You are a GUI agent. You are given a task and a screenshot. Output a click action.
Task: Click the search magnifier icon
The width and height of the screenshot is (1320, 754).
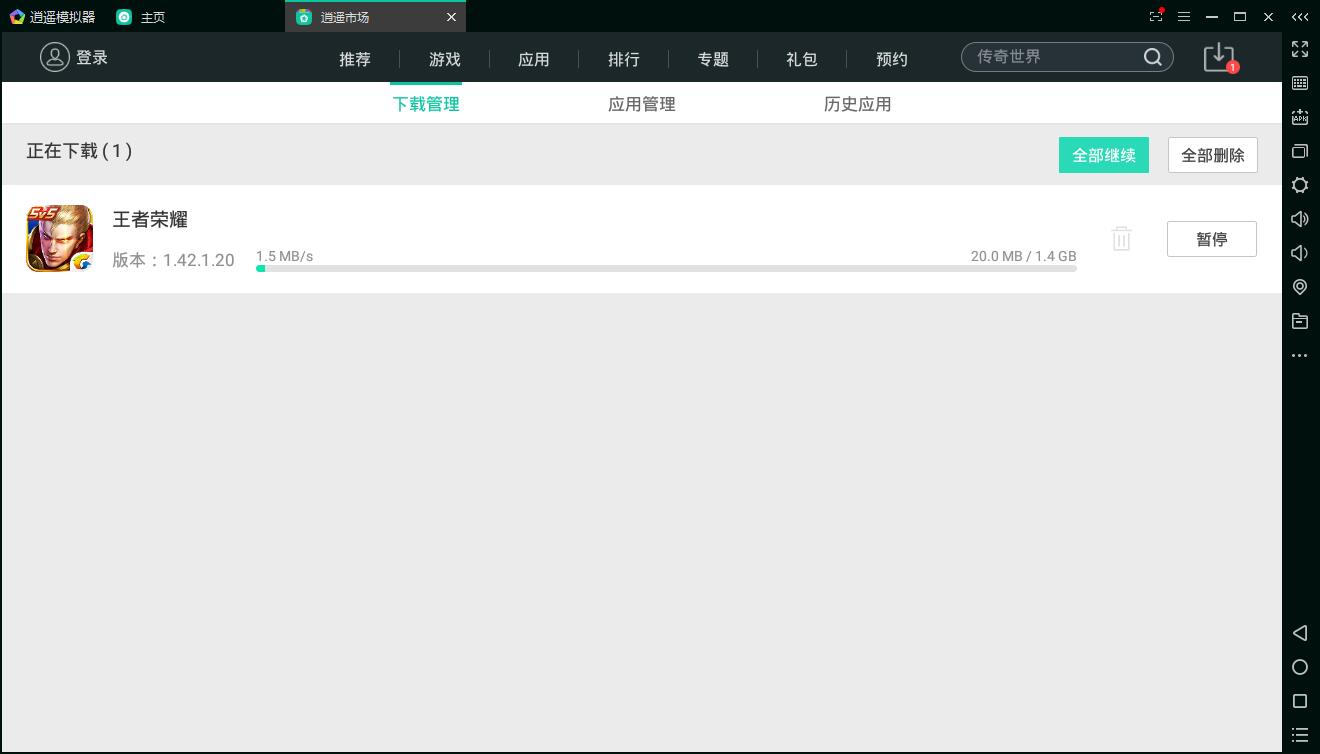pyautogui.click(x=1153, y=57)
